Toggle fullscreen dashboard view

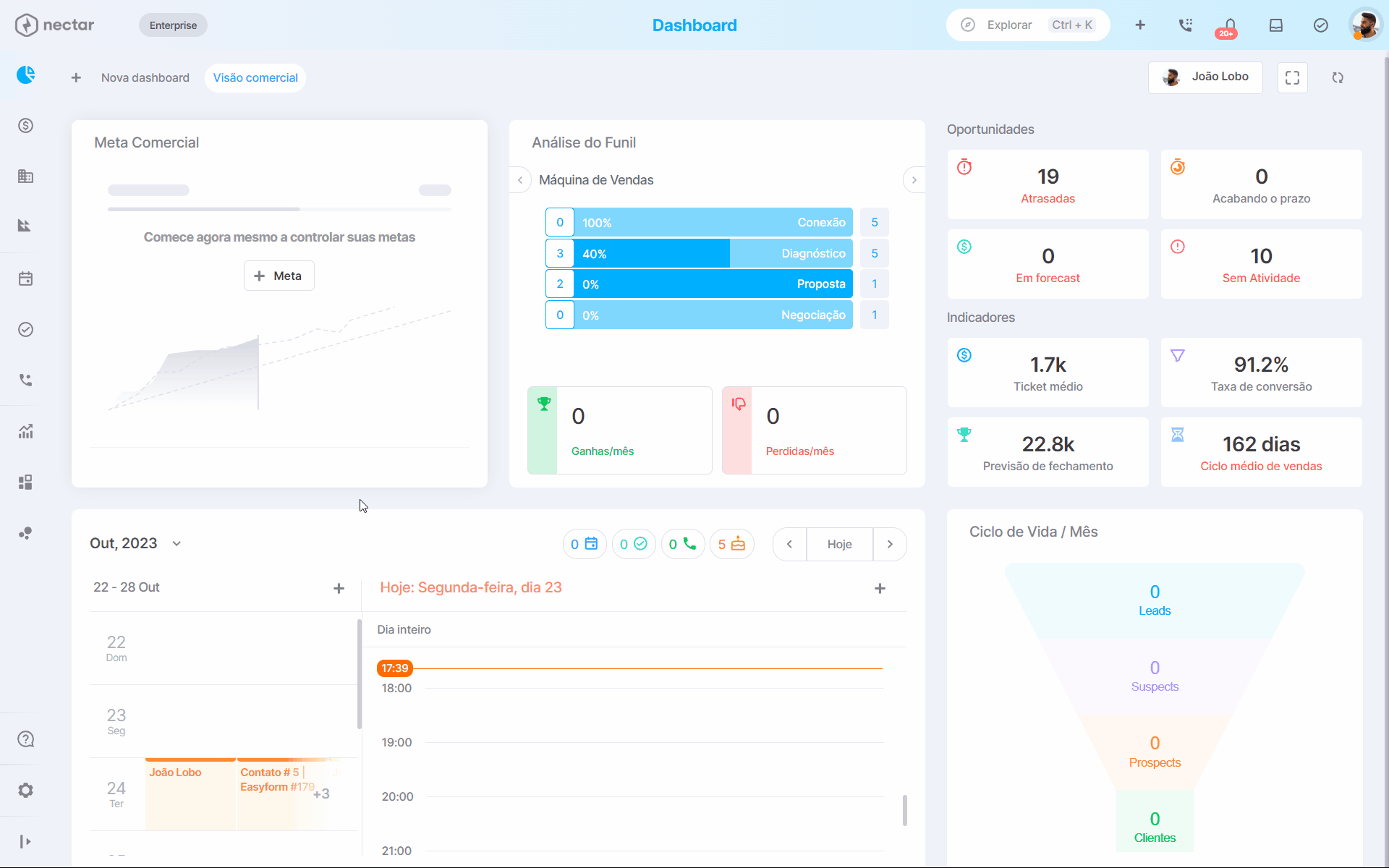coord(1293,77)
